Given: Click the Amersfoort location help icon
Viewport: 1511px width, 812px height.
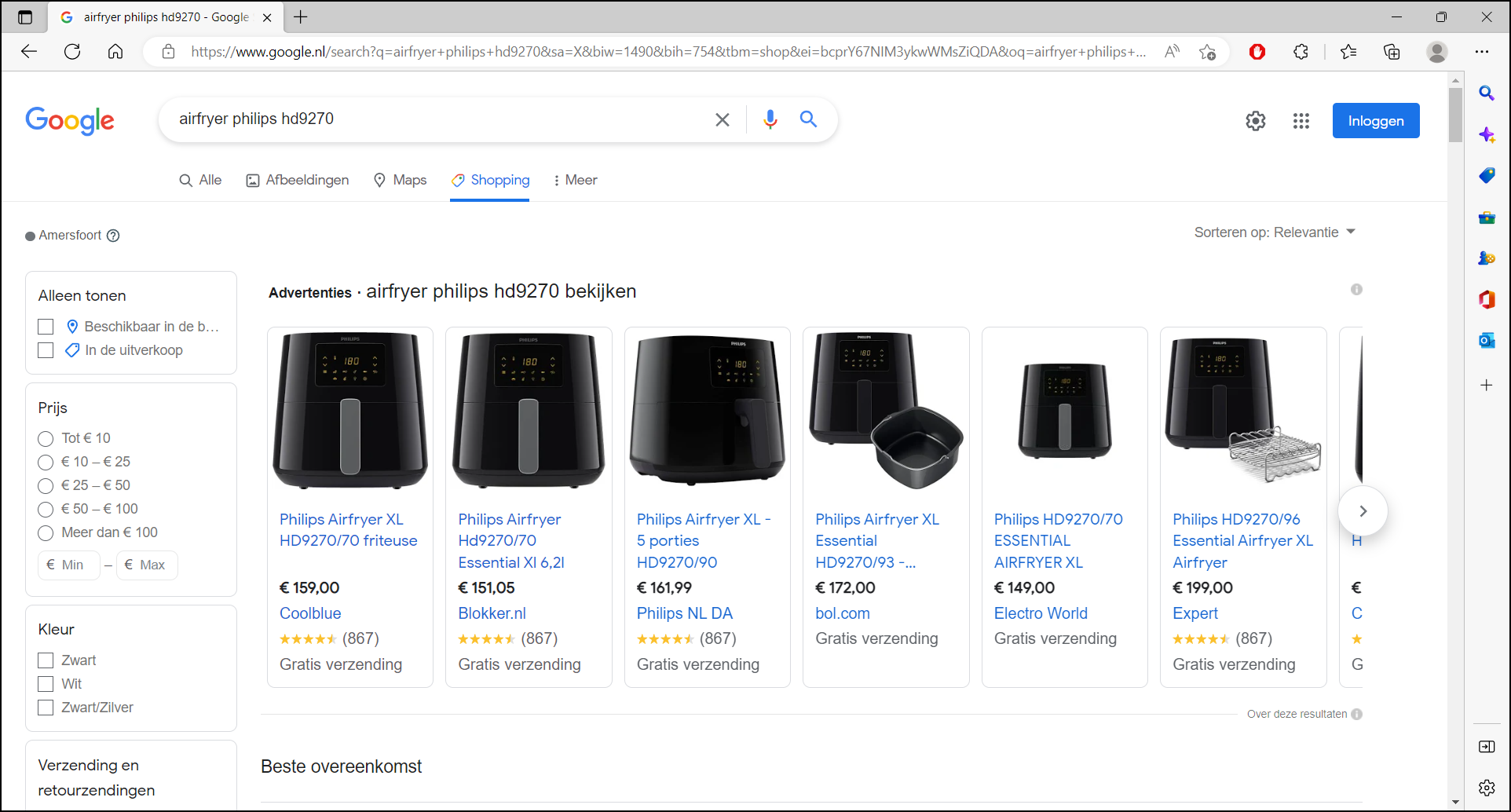Looking at the screenshot, I should click(113, 236).
